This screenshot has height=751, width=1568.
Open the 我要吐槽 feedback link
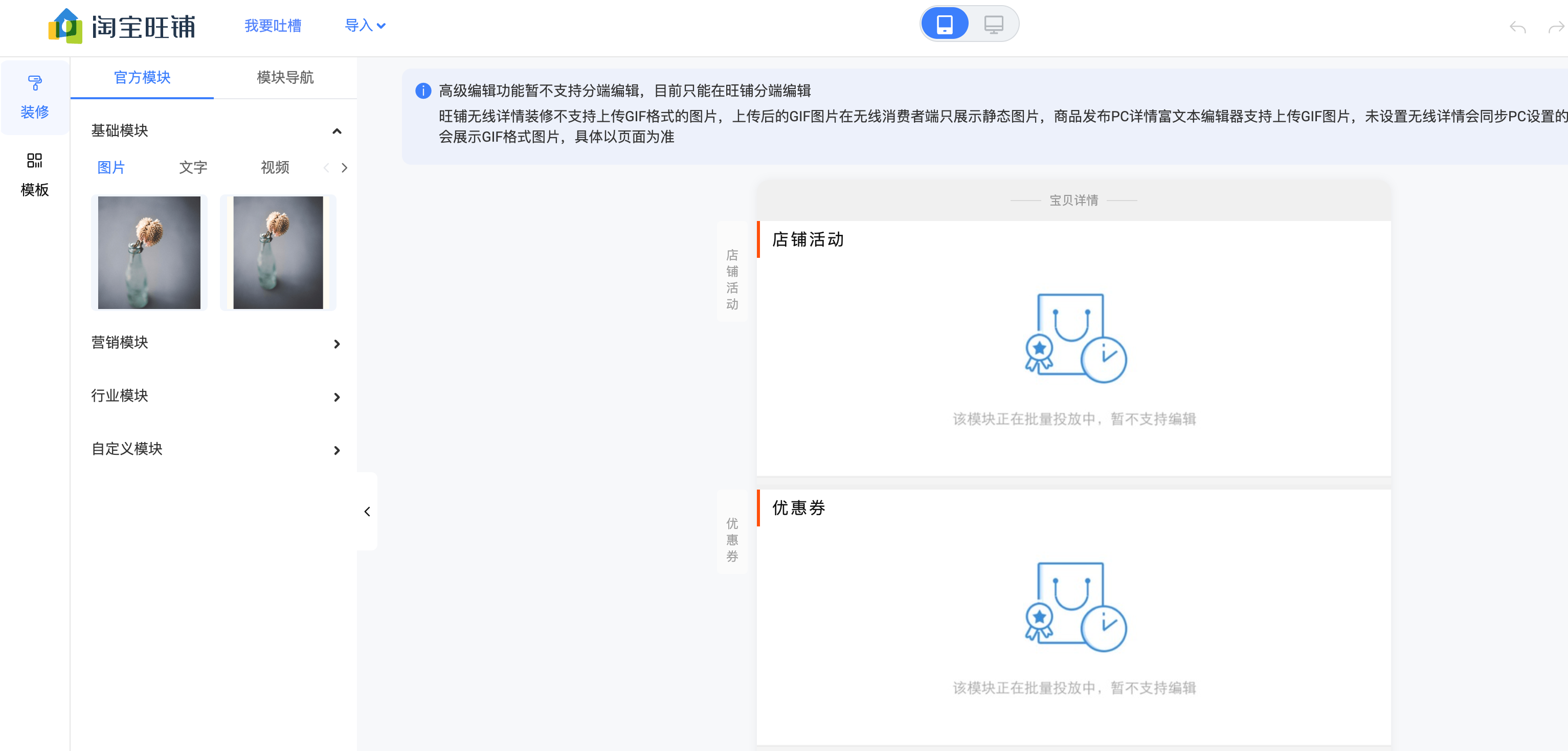[x=273, y=26]
